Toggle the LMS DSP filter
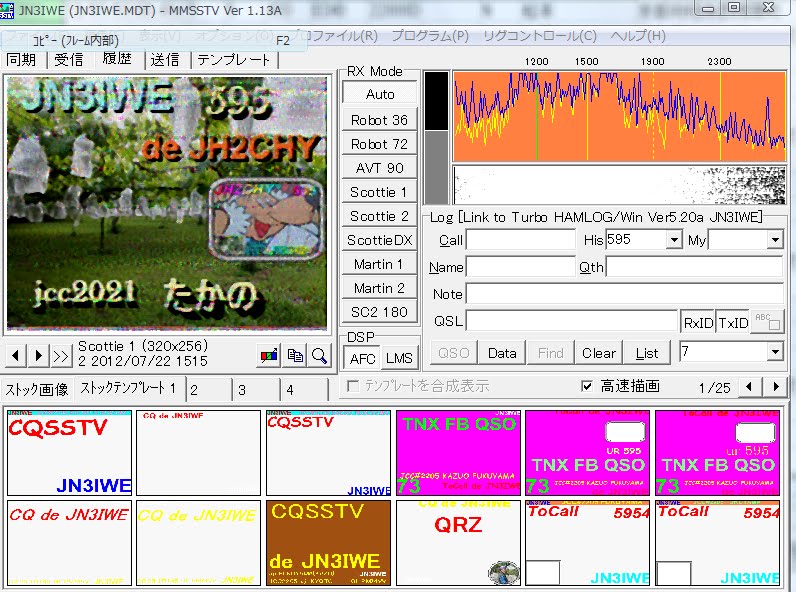Viewport: 796px width, 592px height. 399,358
